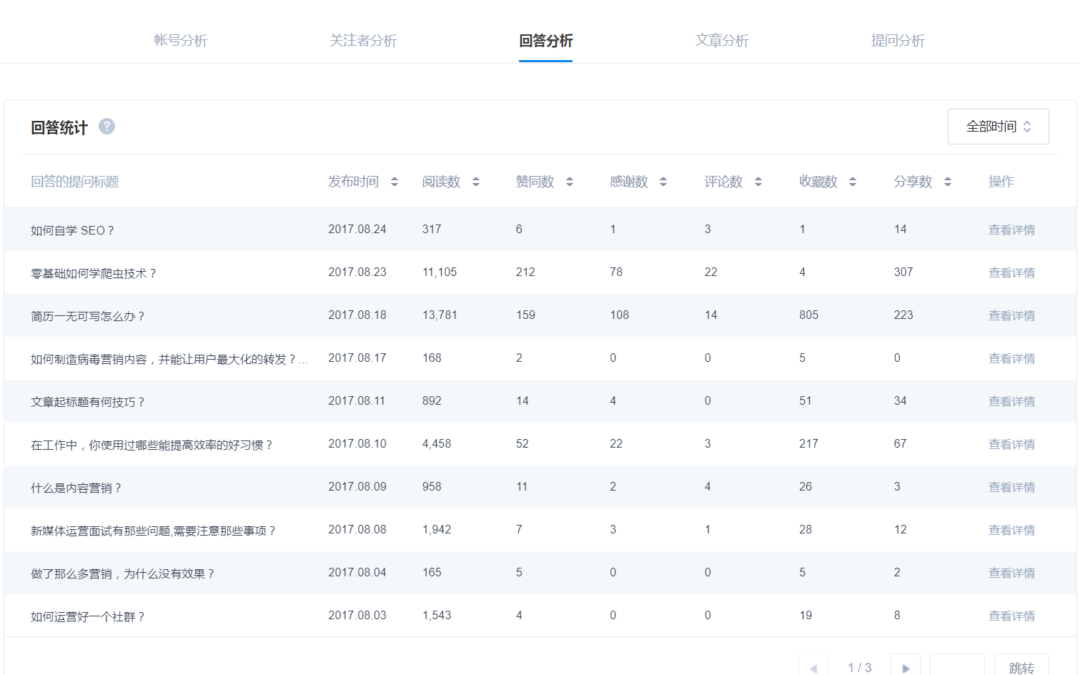Screen dimensions: 1080x675
Task: View details for 如何自学 SEO？
Action: 1012,230
